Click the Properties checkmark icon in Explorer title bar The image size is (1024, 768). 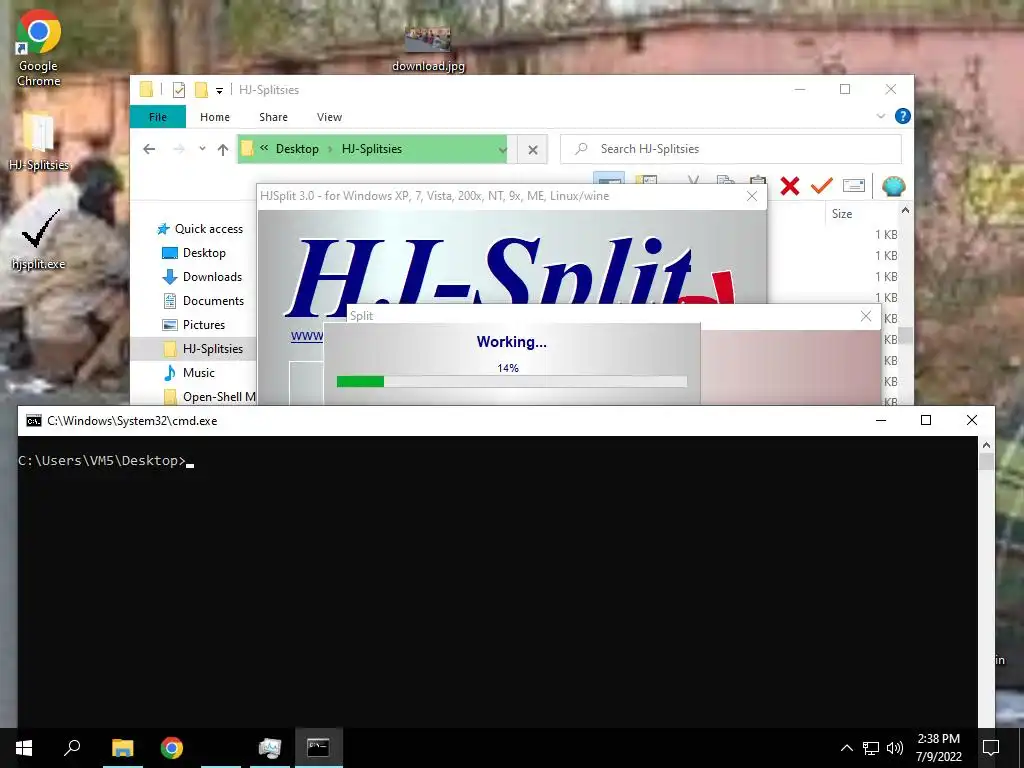tap(178, 90)
